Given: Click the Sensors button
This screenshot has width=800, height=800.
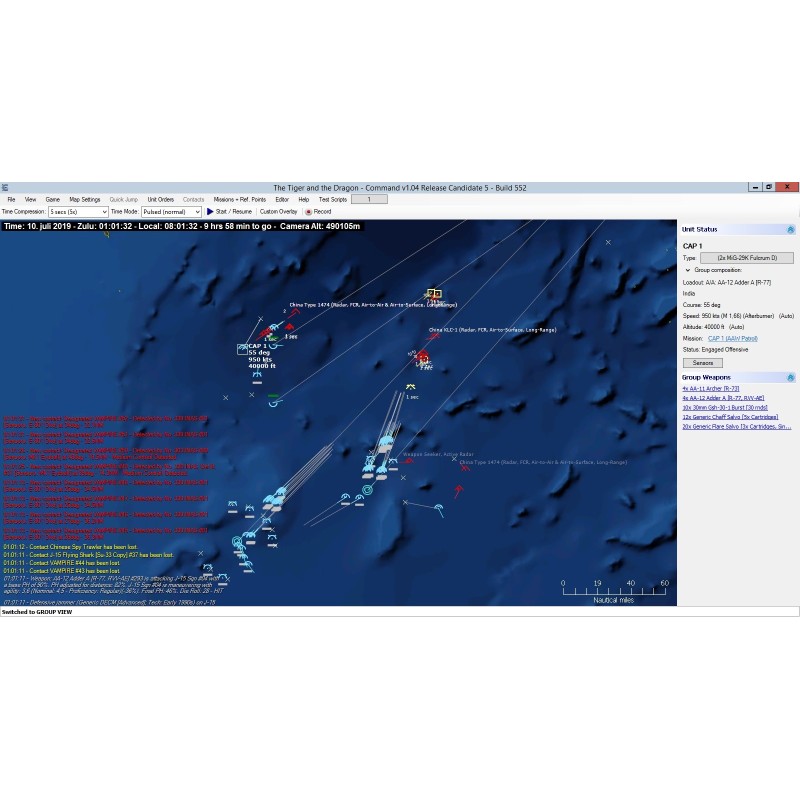Looking at the screenshot, I should point(702,362).
